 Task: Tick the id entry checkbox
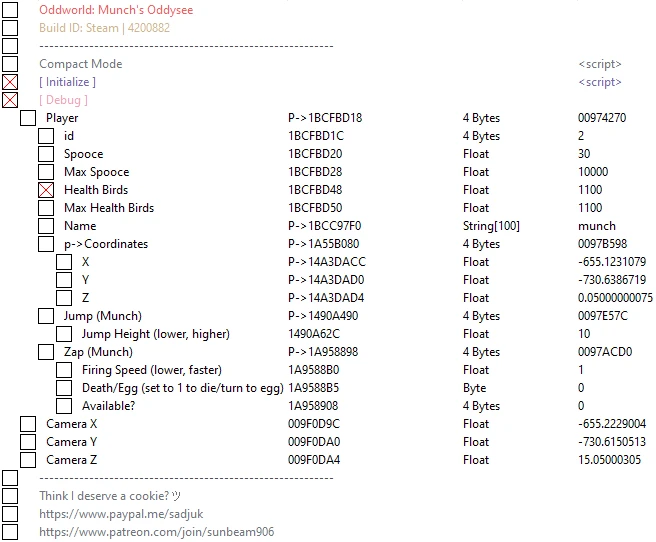(x=46, y=136)
